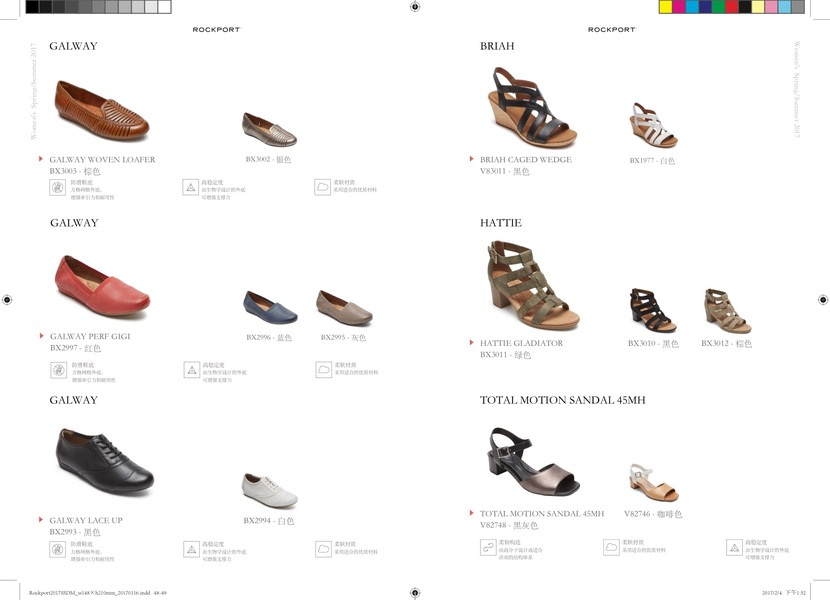Click the stability triangle icon in Galway Woven Loafer row

191,187
